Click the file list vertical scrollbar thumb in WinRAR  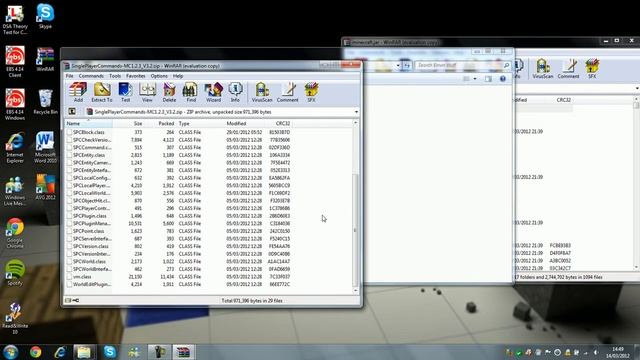(x=355, y=230)
